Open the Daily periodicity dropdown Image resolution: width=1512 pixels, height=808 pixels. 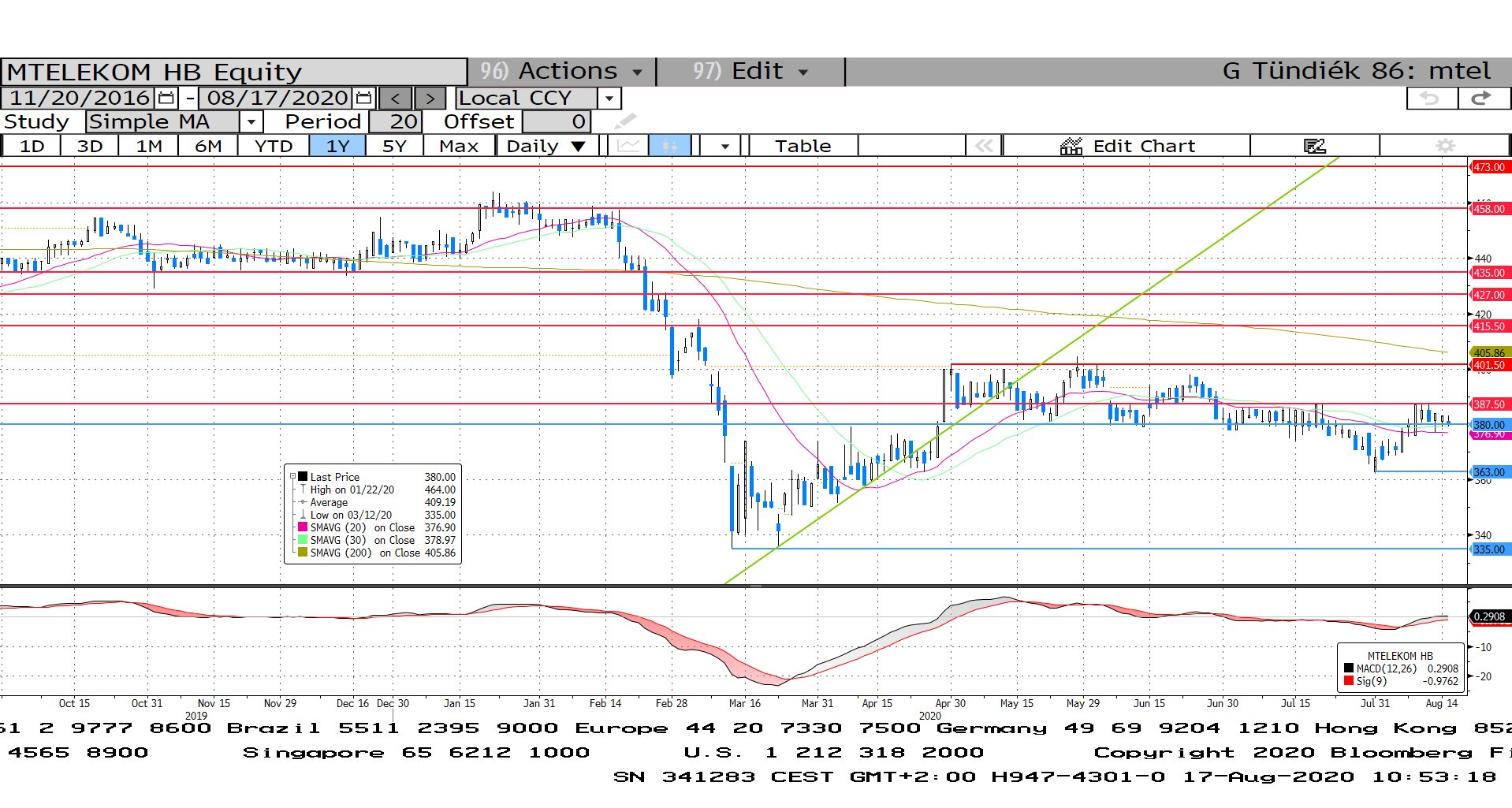click(x=546, y=146)
